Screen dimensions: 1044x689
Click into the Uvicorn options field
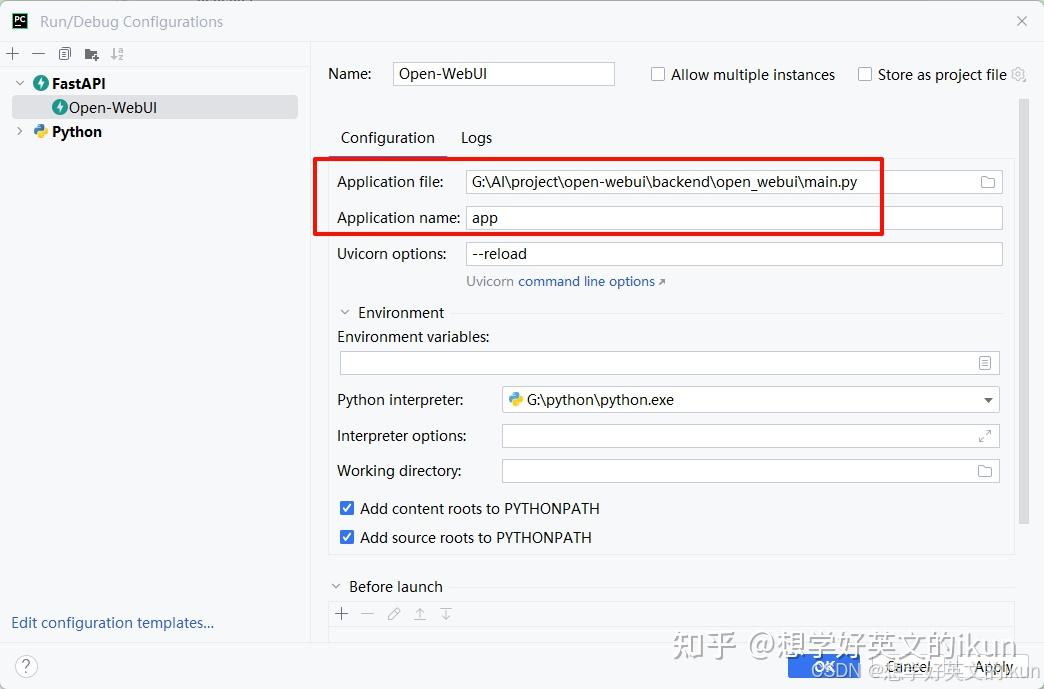coord(734,254)
